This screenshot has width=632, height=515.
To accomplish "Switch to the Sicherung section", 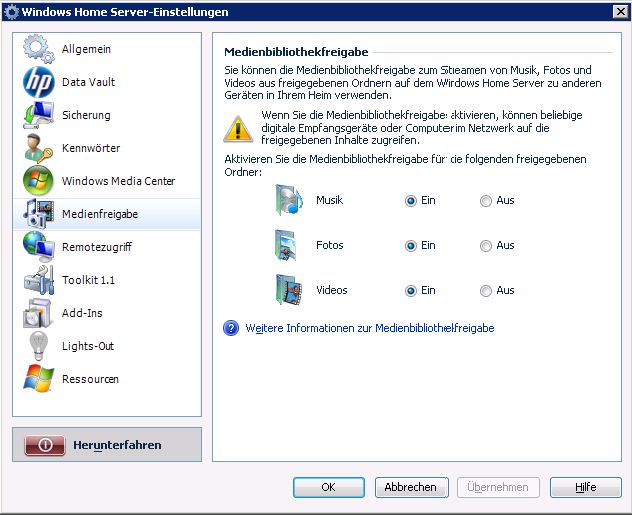I will [x=107, y=115].
